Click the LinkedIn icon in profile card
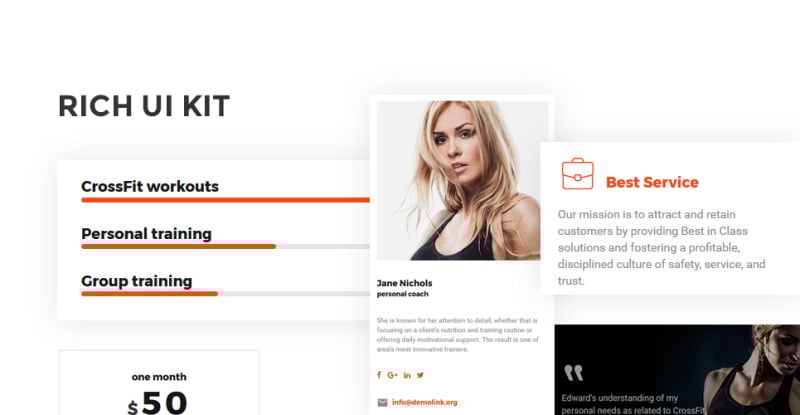The image size is (800, 415). click(407, 375)
